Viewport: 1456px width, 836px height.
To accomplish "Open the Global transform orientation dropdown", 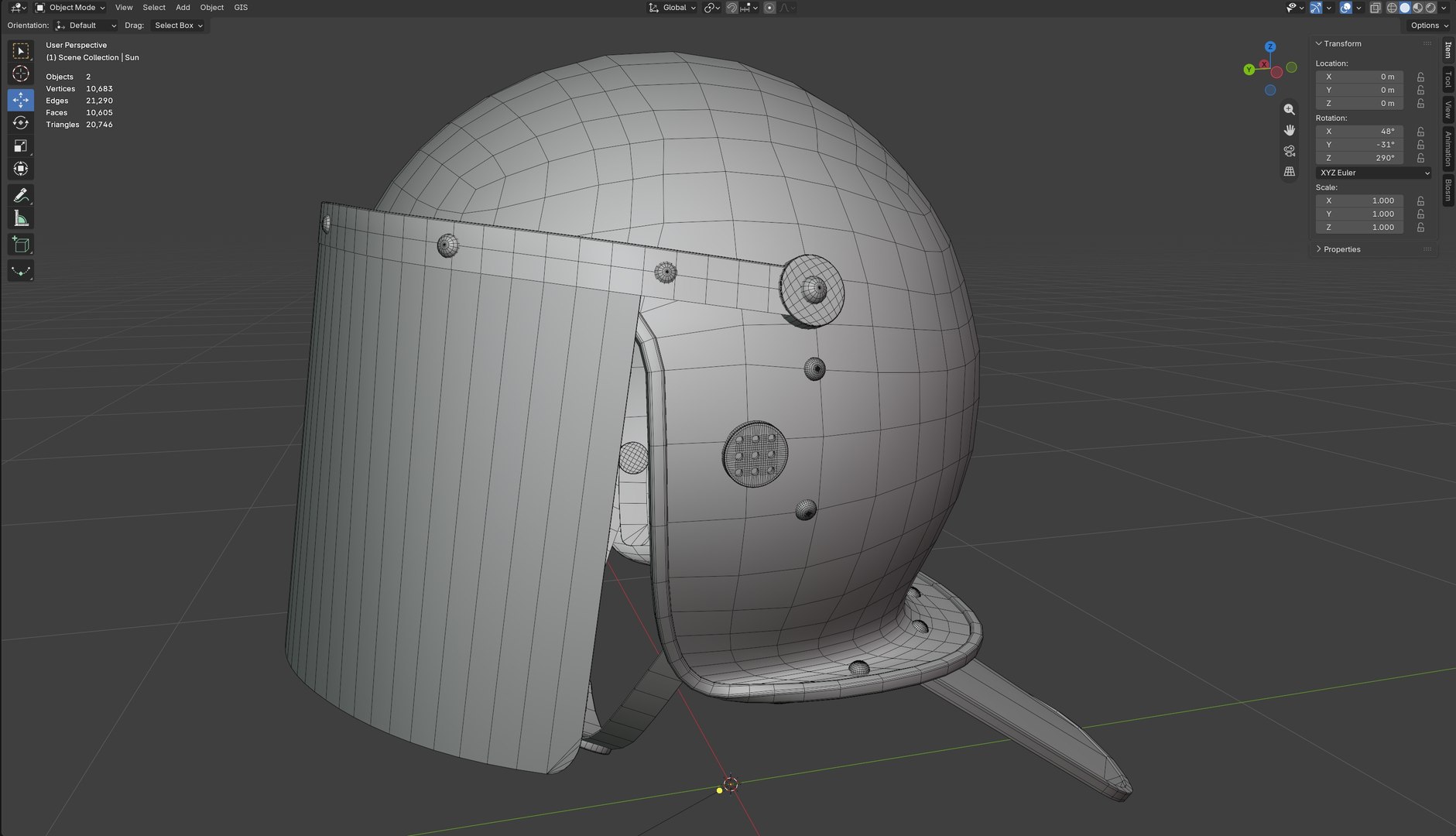I will (673, 8).
